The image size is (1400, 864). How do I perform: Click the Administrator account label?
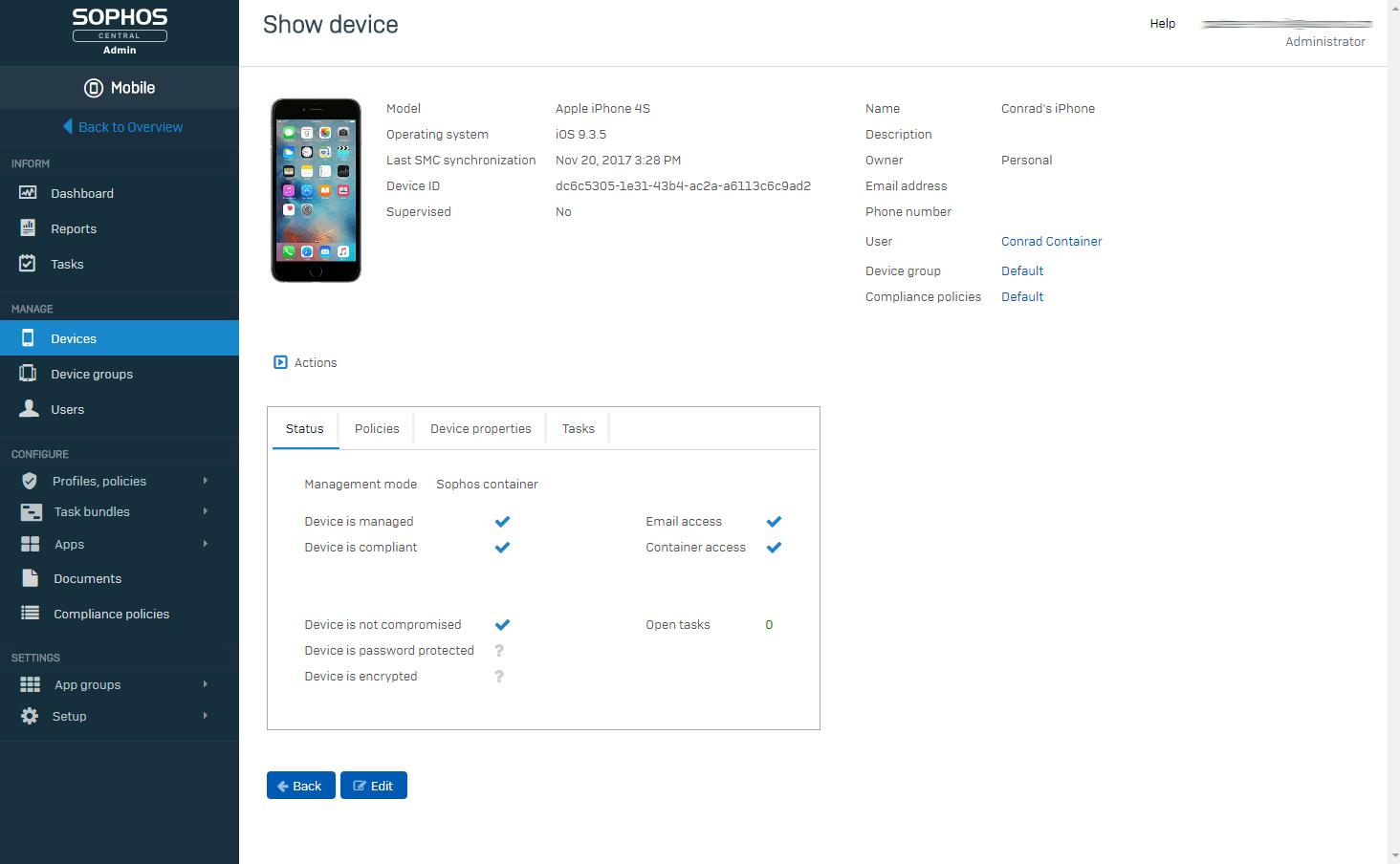(x=1324, y=42)
